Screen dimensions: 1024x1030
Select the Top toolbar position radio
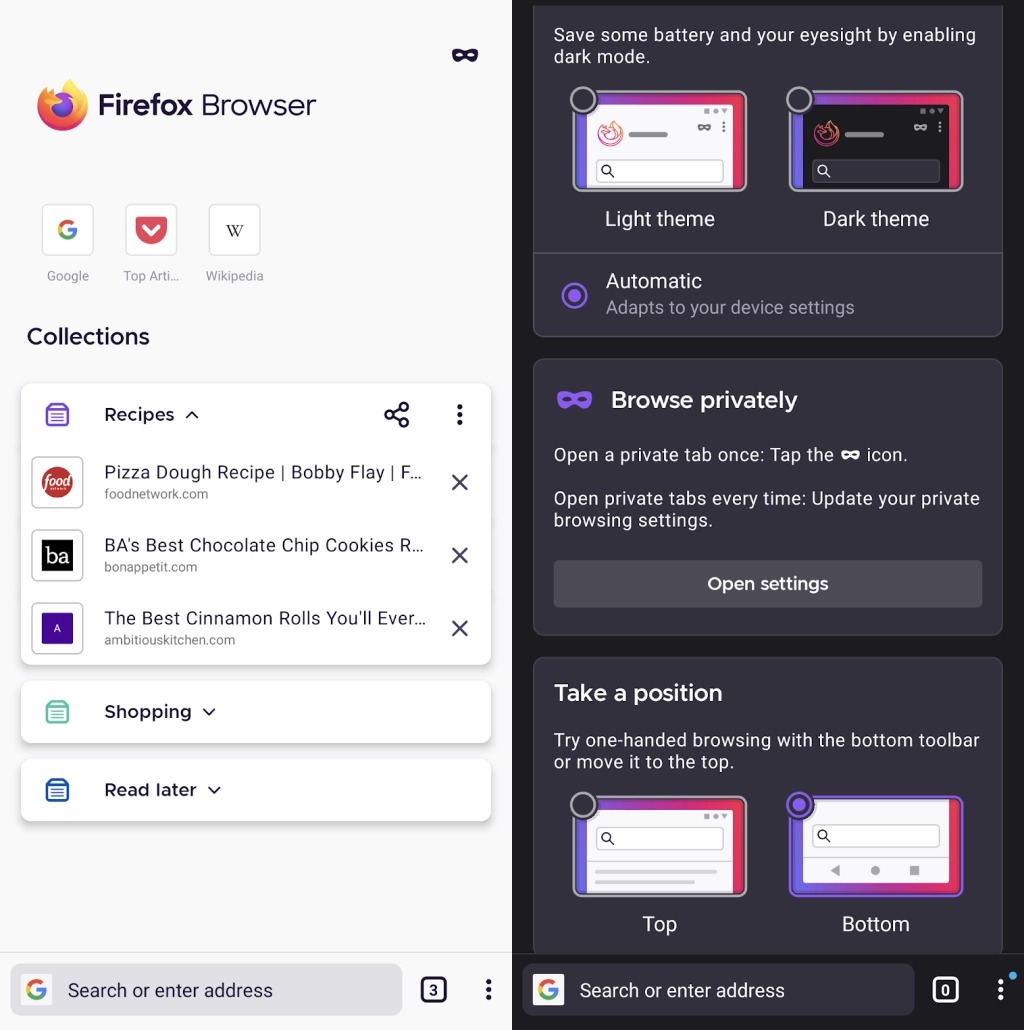pyautogui.click(x=583, y=805)
